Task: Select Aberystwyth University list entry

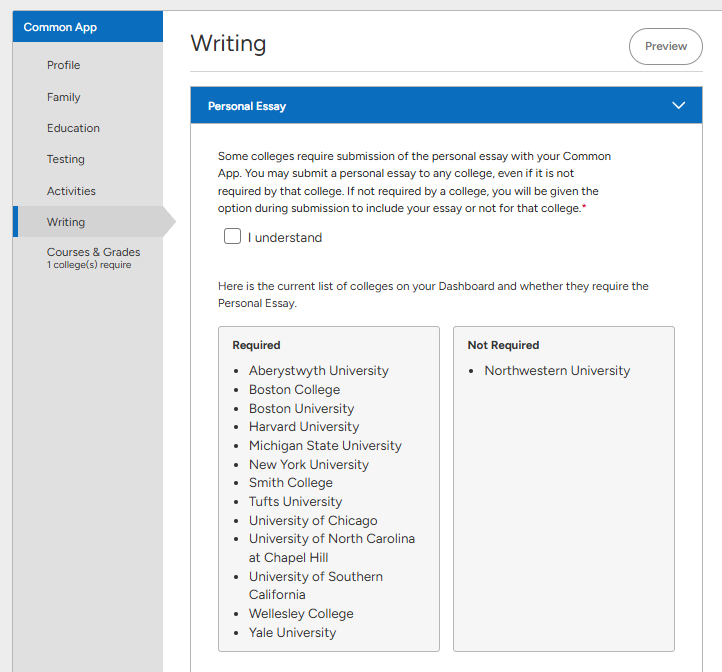Action: [x=318, y=371]
